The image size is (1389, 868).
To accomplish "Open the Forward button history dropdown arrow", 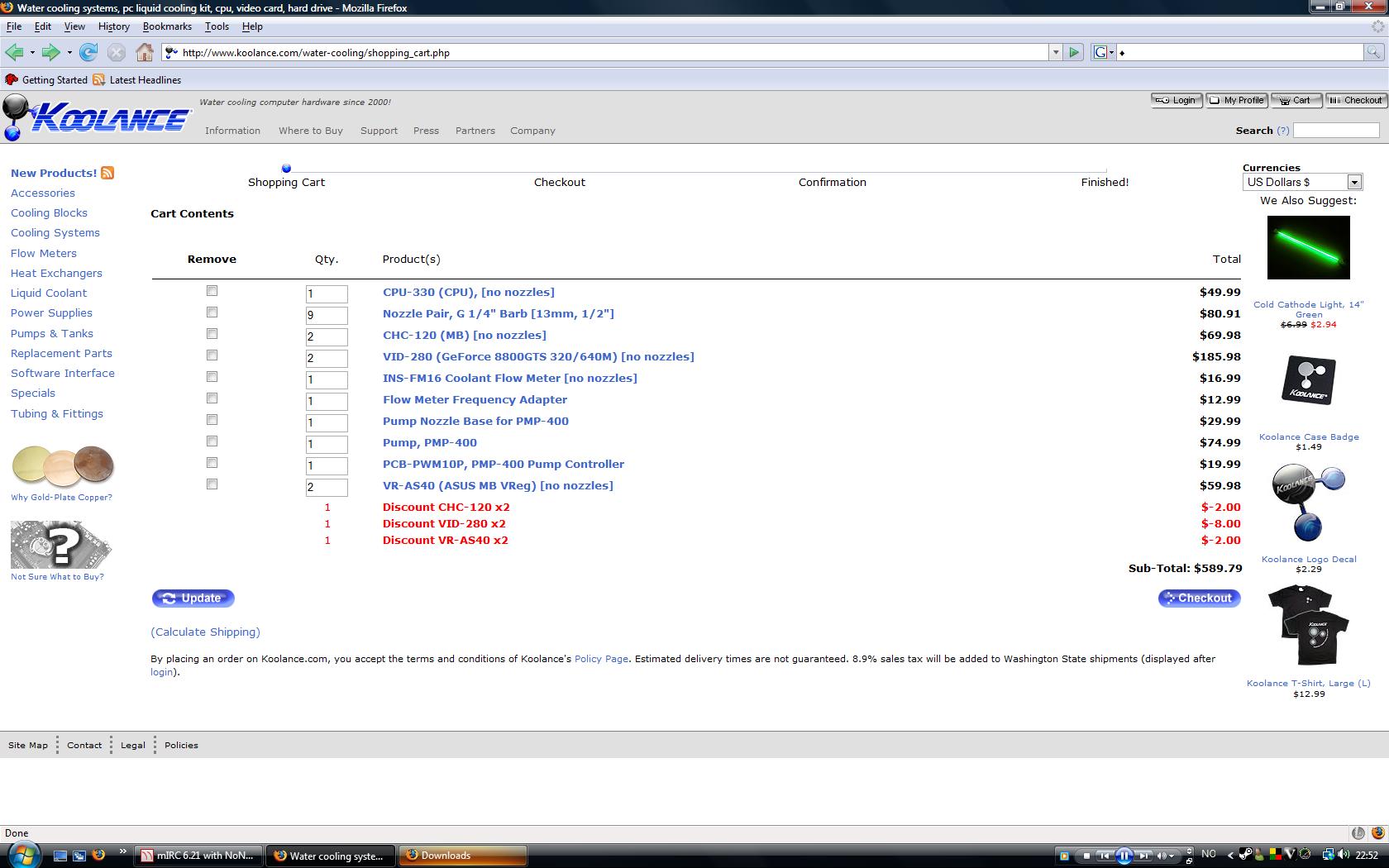I will point(69,53).
